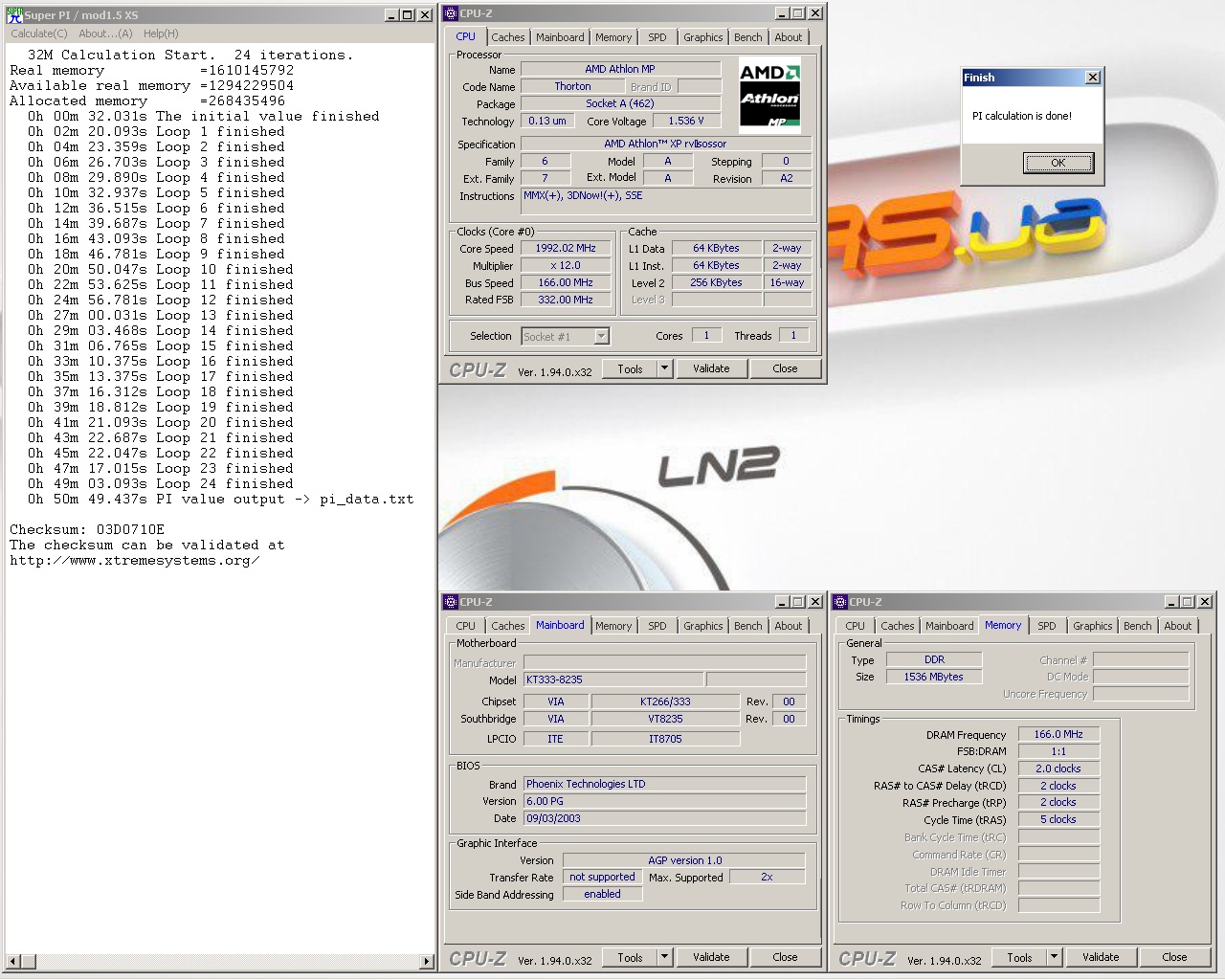Click the Loop 24 finished line
The width and height of the screenshot is (1225, 980).
(161, 483)
